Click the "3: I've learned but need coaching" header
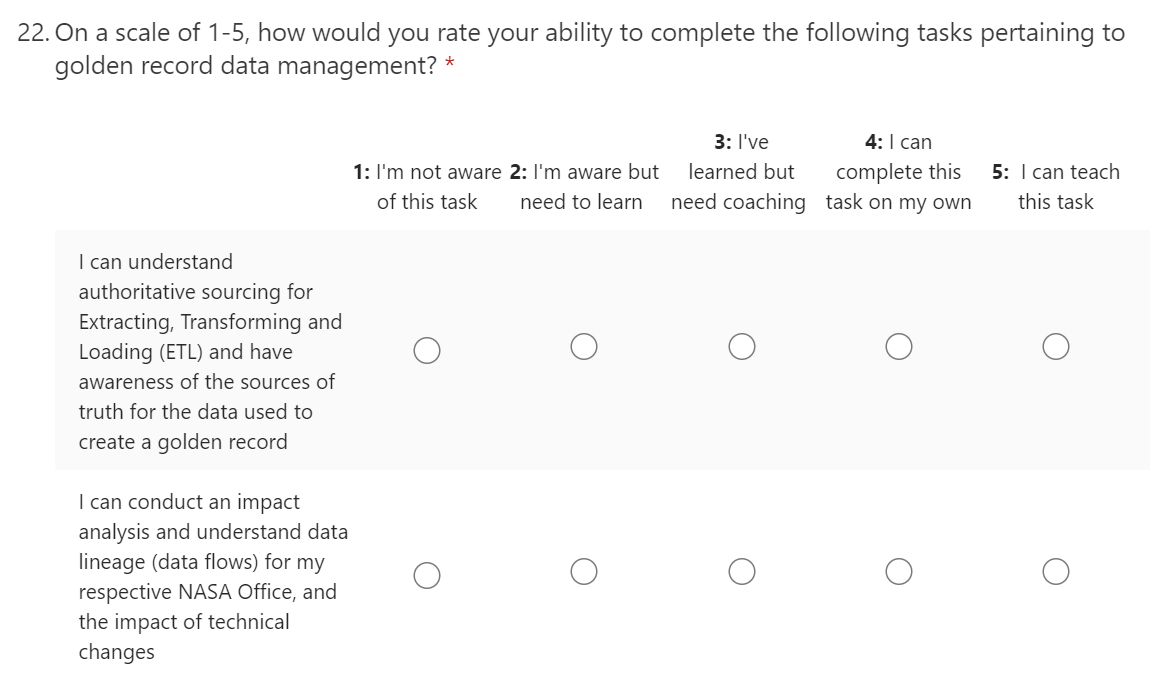The width and height of the screenshot is (1152, 684). tap(740, 172)
